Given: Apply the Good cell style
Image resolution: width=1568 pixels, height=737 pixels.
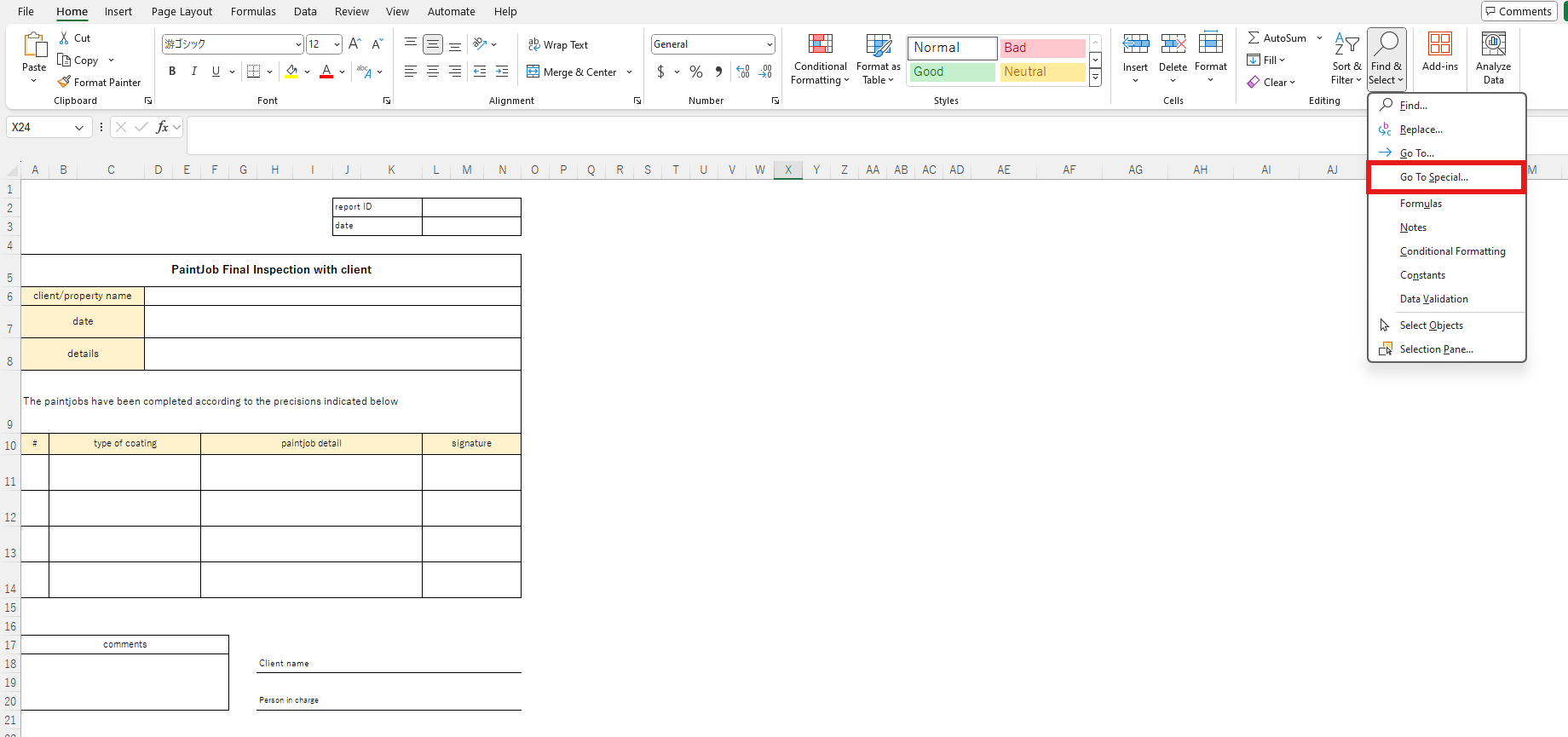Looking at the screenshot, I should 952,72.
